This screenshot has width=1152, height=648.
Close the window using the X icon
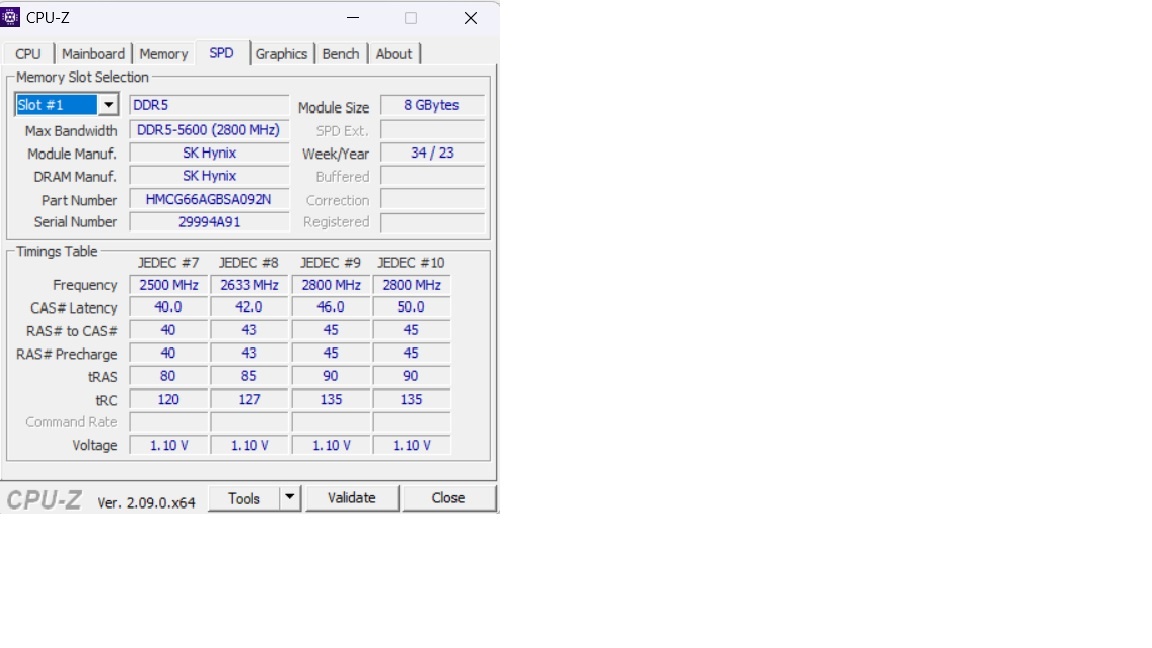click(470, 18)
